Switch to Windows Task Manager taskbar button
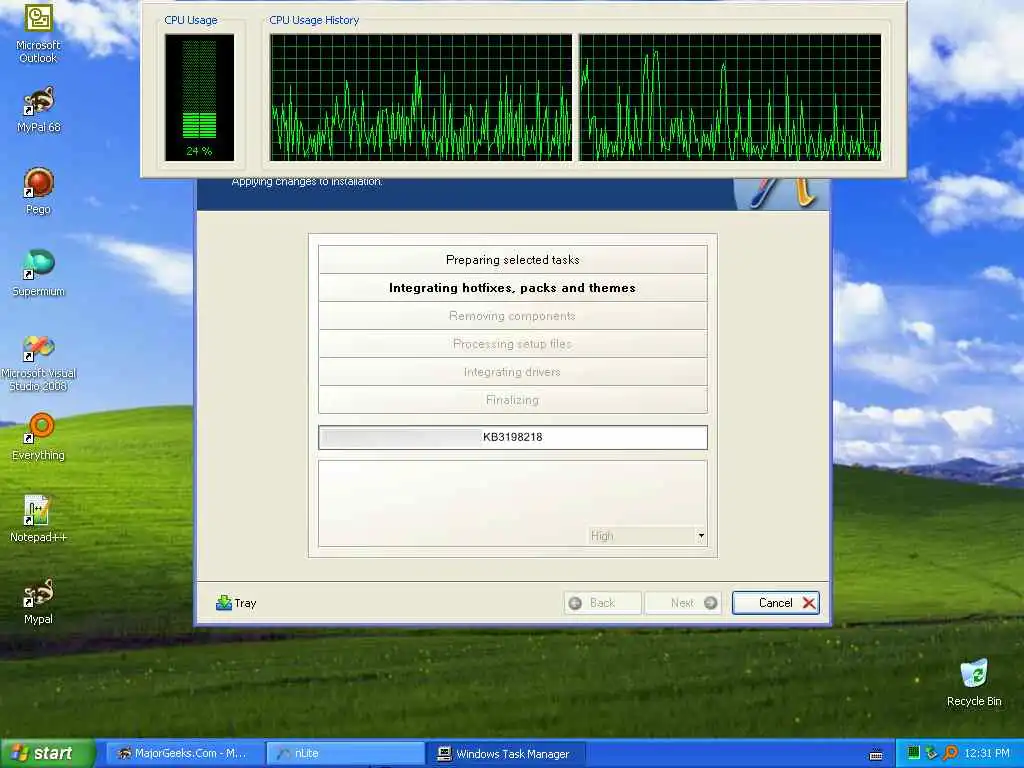Screen dimensions: 1024x768 [x=507, y=753]
